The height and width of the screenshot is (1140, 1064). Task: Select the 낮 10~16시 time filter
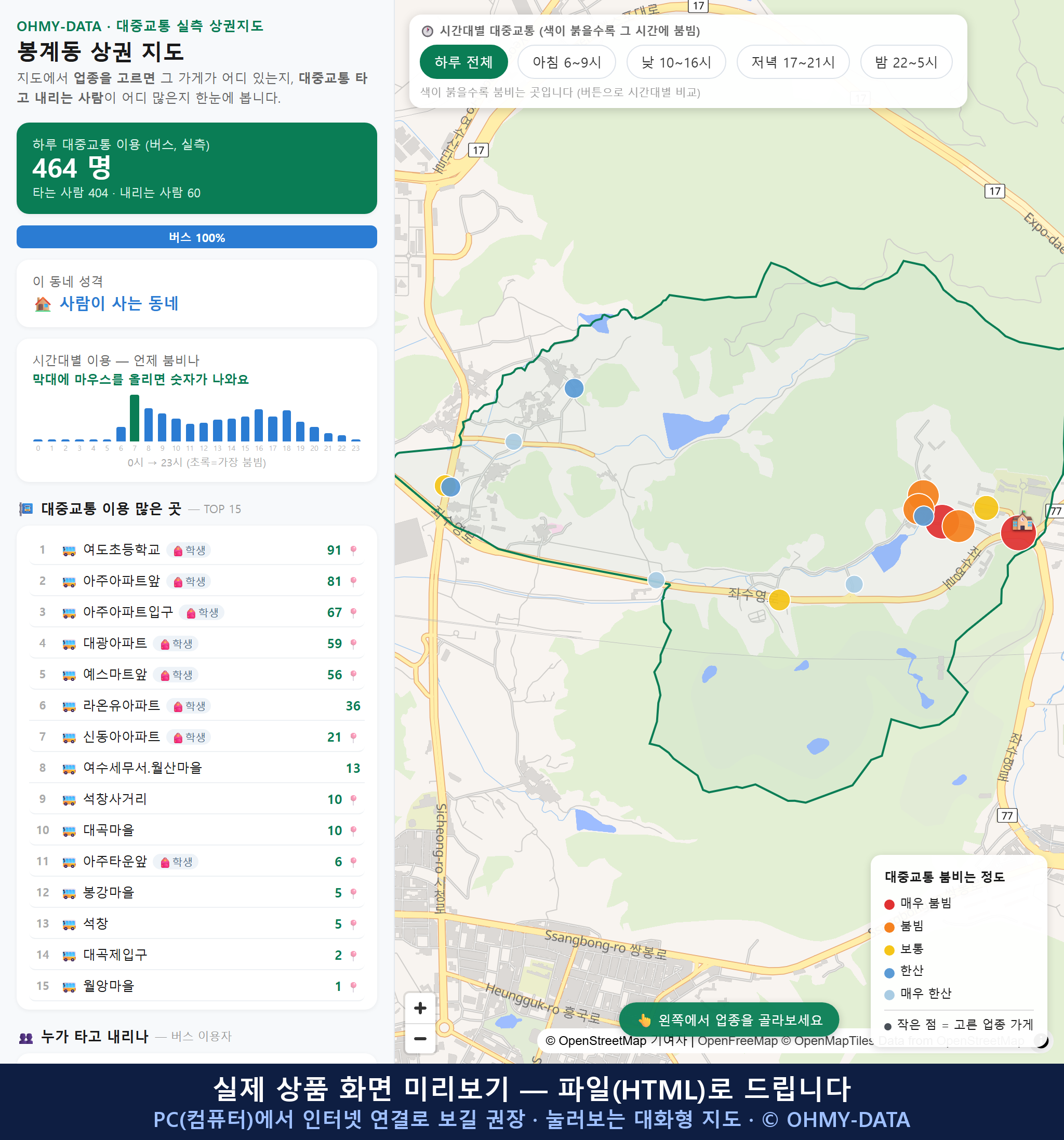(x=676, y=62)
